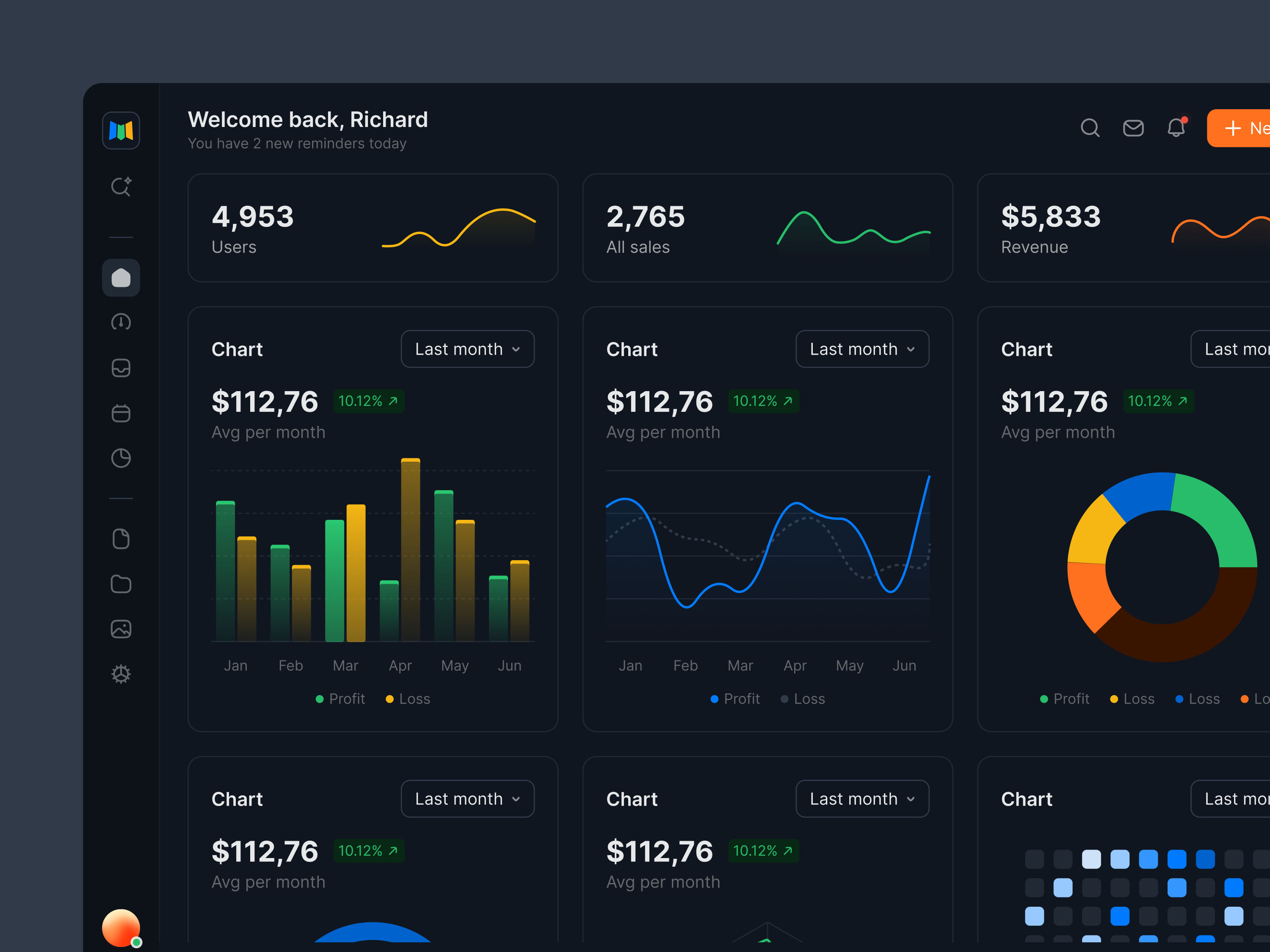Open the pie chart analytics icon in sidebar
The height and width of the screenshot is (952, 1270).
[x=121, y=458]
